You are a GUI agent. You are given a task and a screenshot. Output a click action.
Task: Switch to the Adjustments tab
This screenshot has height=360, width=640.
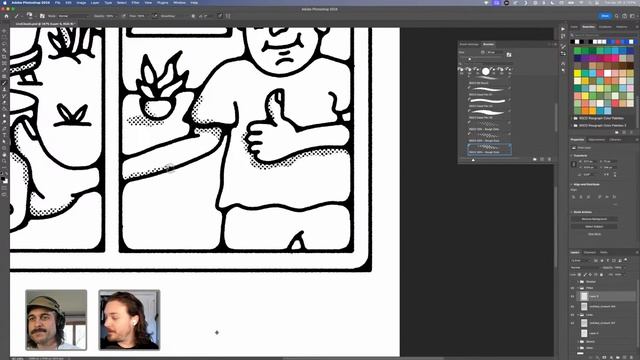tap(596, 140)
